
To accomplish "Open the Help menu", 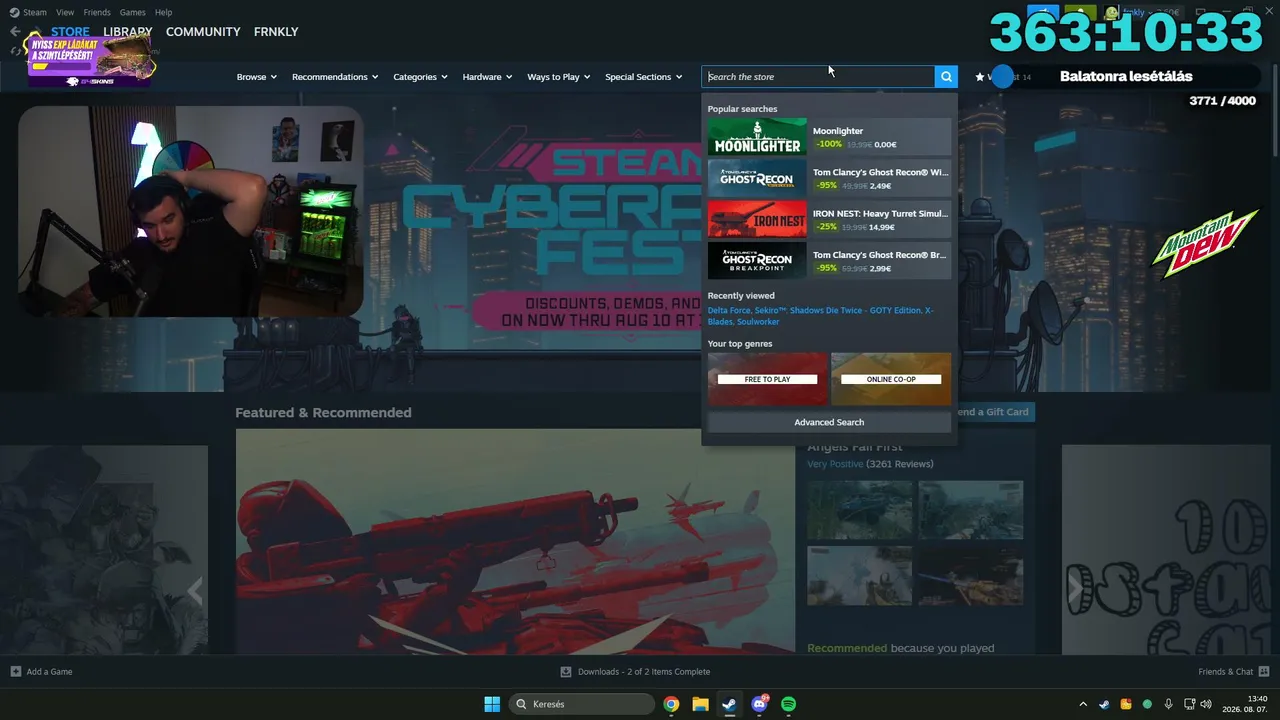I will (164, 12).
